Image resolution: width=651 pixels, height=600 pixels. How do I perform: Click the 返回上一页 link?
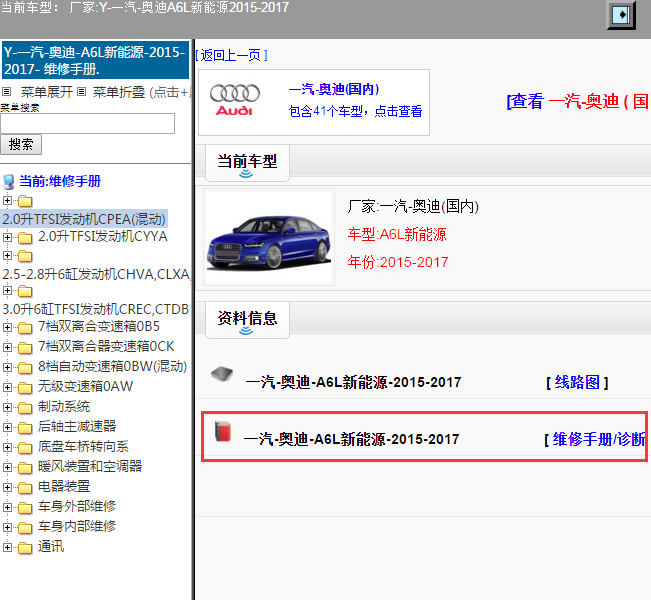tap(231, 55)
